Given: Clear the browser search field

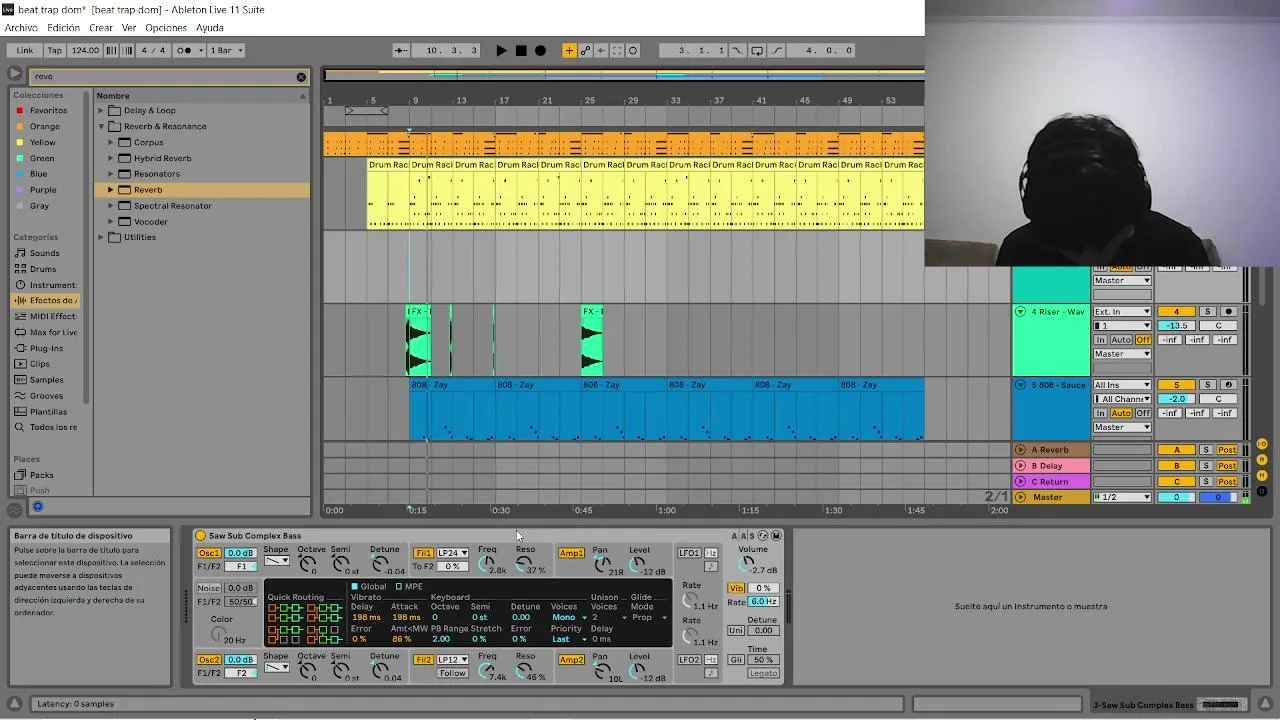Looking at the screenshot, I should click(301, 76).
